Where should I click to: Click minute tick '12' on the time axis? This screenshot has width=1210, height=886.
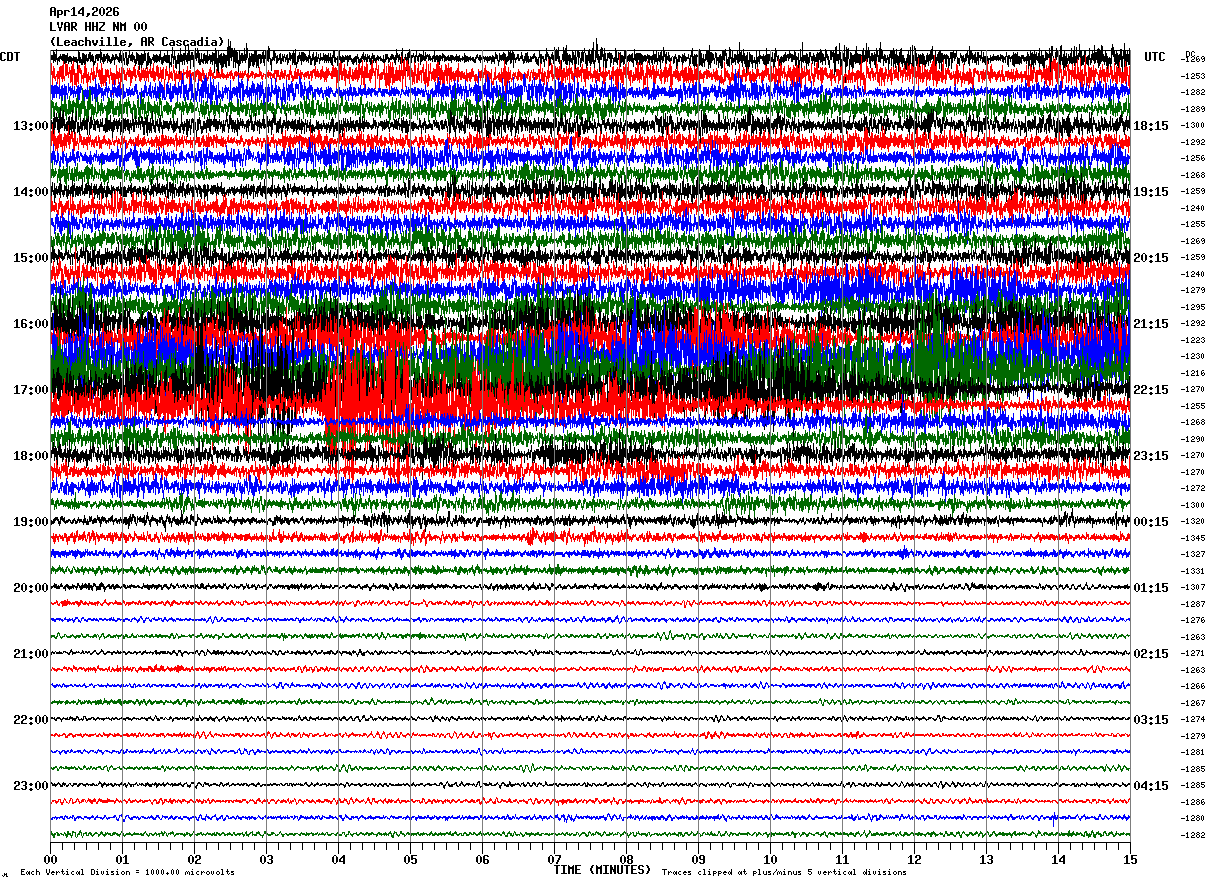point(914,859)
